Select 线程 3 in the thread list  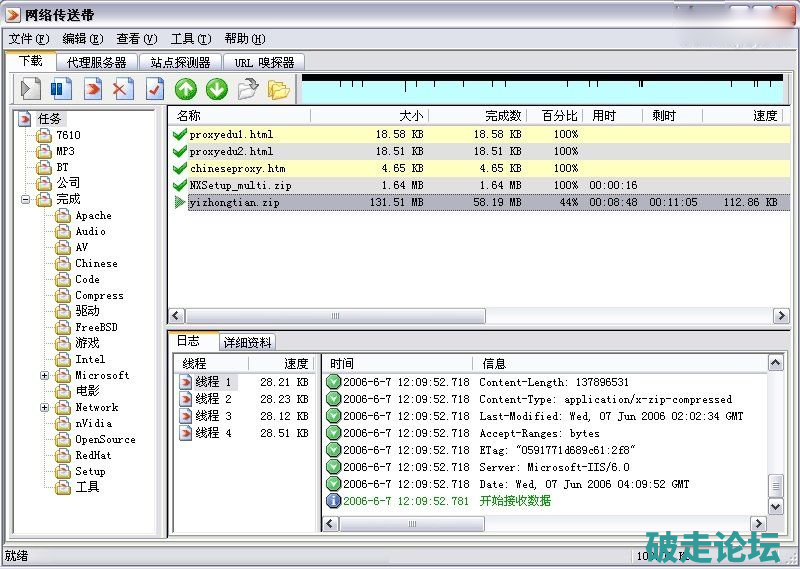click(213, 416)
